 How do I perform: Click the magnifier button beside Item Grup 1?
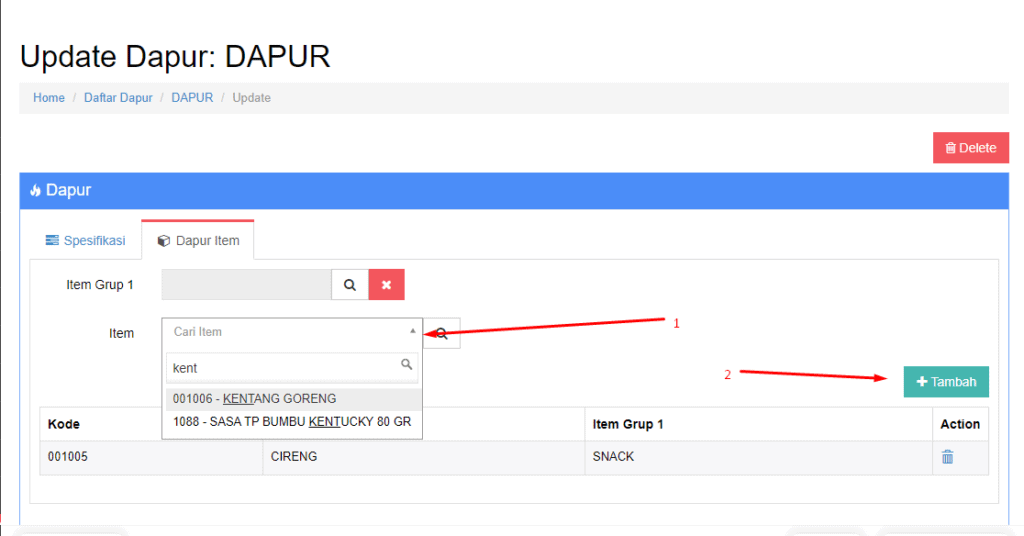[x=350, y=285]
